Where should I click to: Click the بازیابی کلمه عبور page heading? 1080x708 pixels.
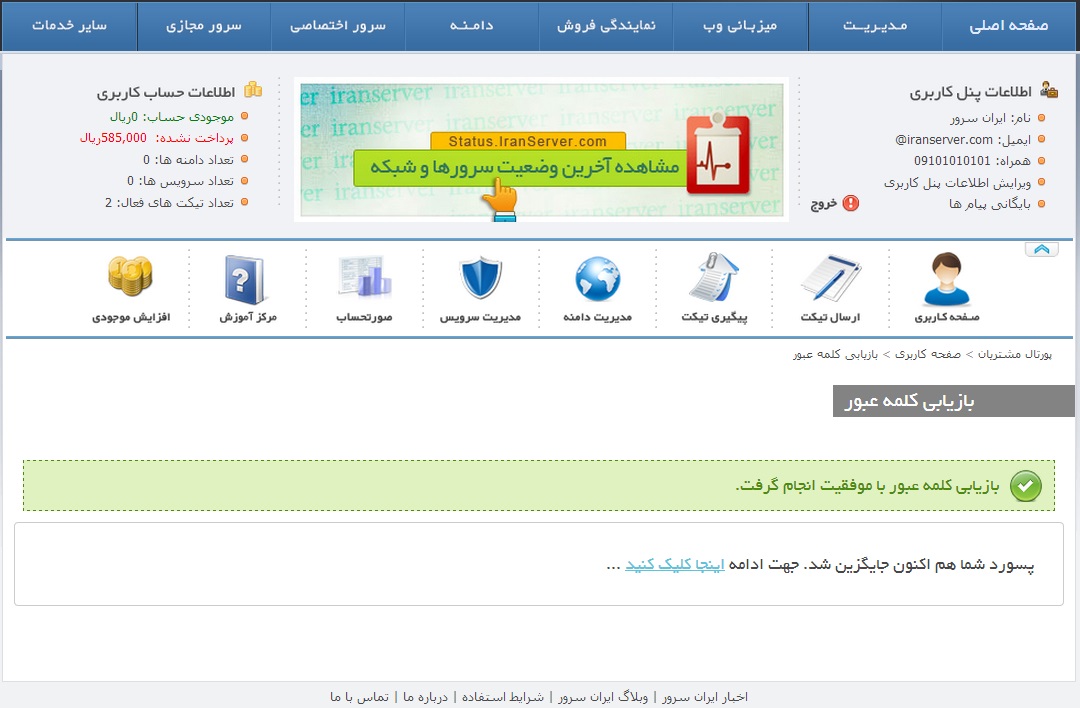point(909,402)
